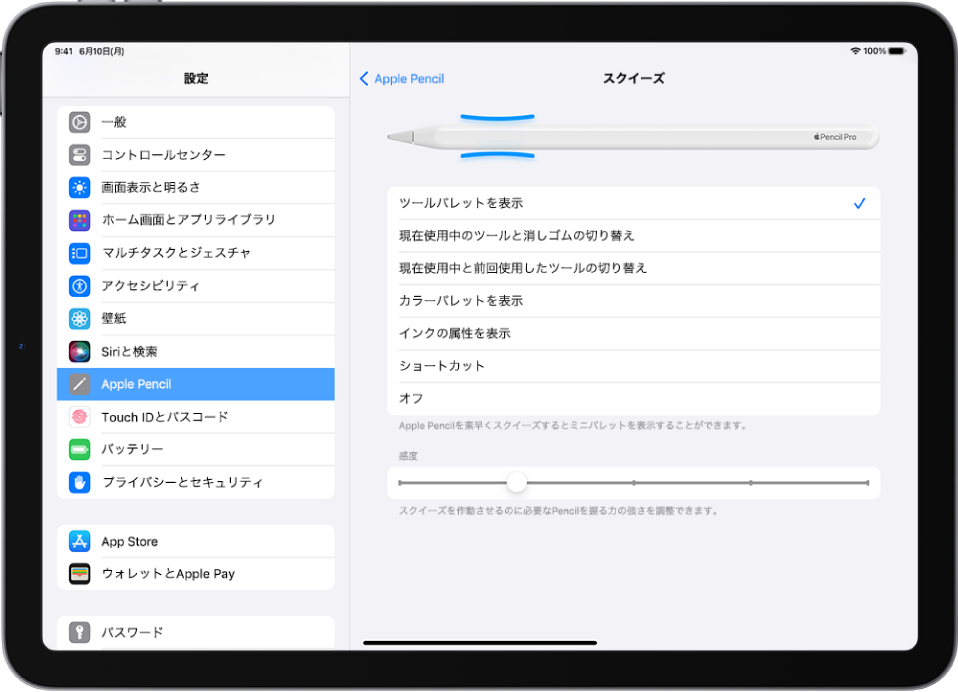The image size is (958, 692).
Task: Tap the Apple Pencil sidebar icon
Action: [79, 384]
